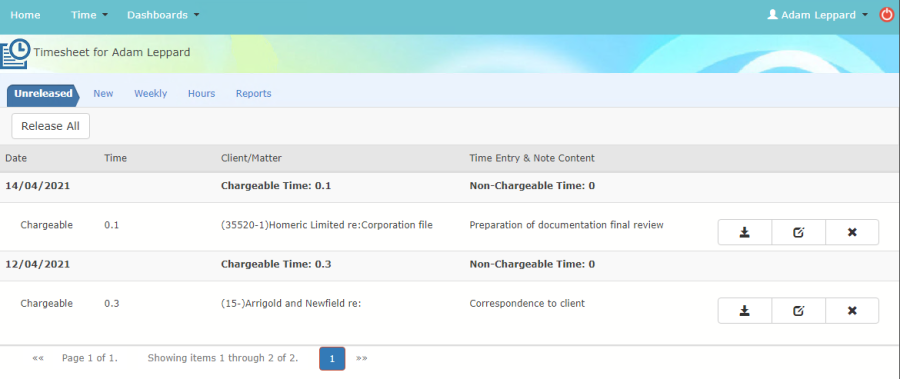Click the Release All button
The width and height of the screenshot is (900, 379).
tap(51, 126)
